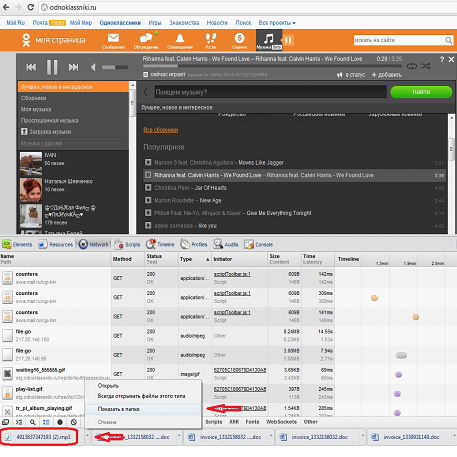Clear network log with crossed circle
The width and height of the screenshot is (457, 457).
pyautogui.click(x=74, y=422)
